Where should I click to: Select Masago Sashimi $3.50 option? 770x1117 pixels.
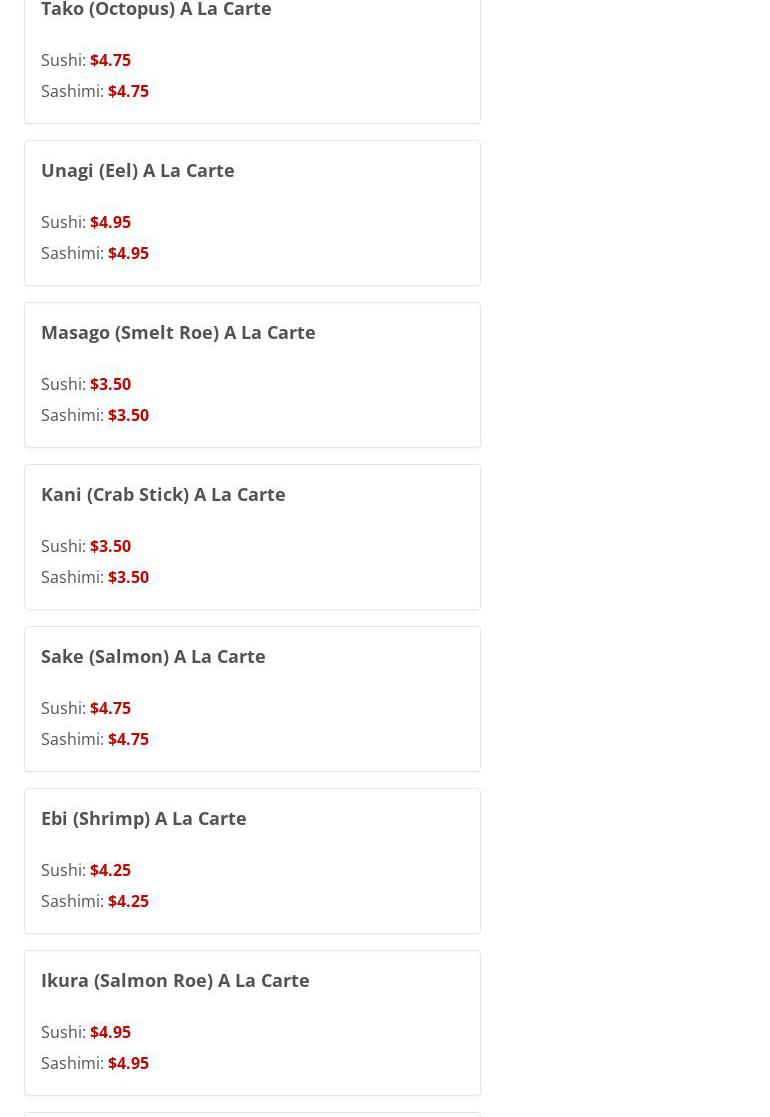tap(128, 415)
